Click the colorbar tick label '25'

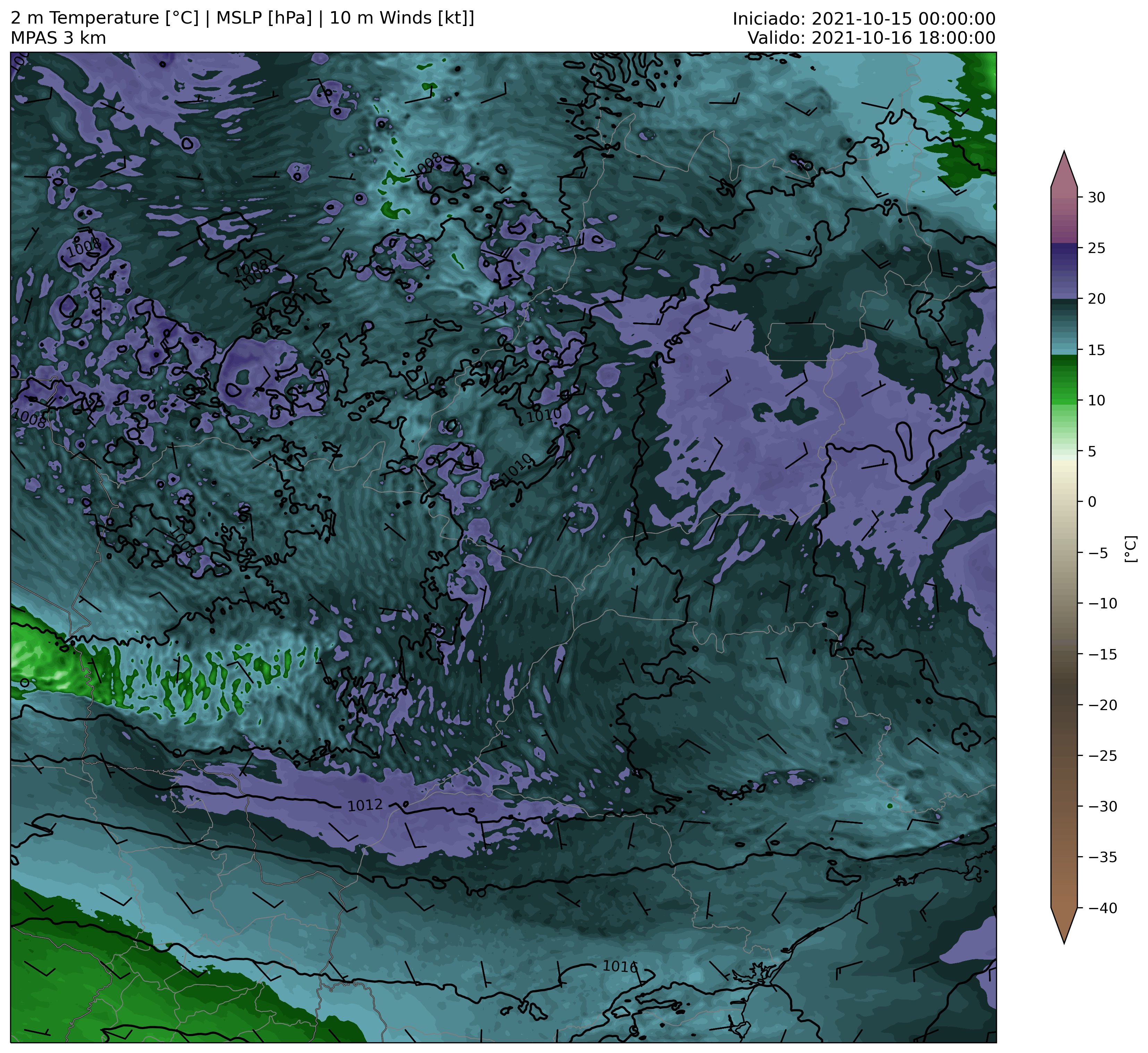point(1096,248)
